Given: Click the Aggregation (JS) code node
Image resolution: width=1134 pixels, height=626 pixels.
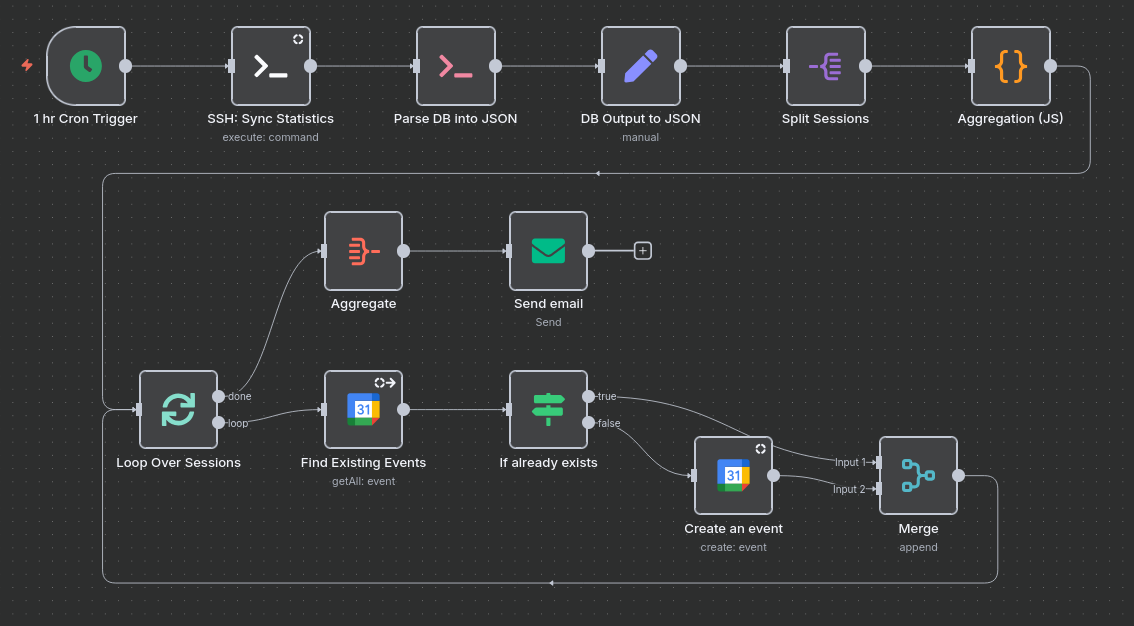Looking at the screenshot, I should [1010, 66].
